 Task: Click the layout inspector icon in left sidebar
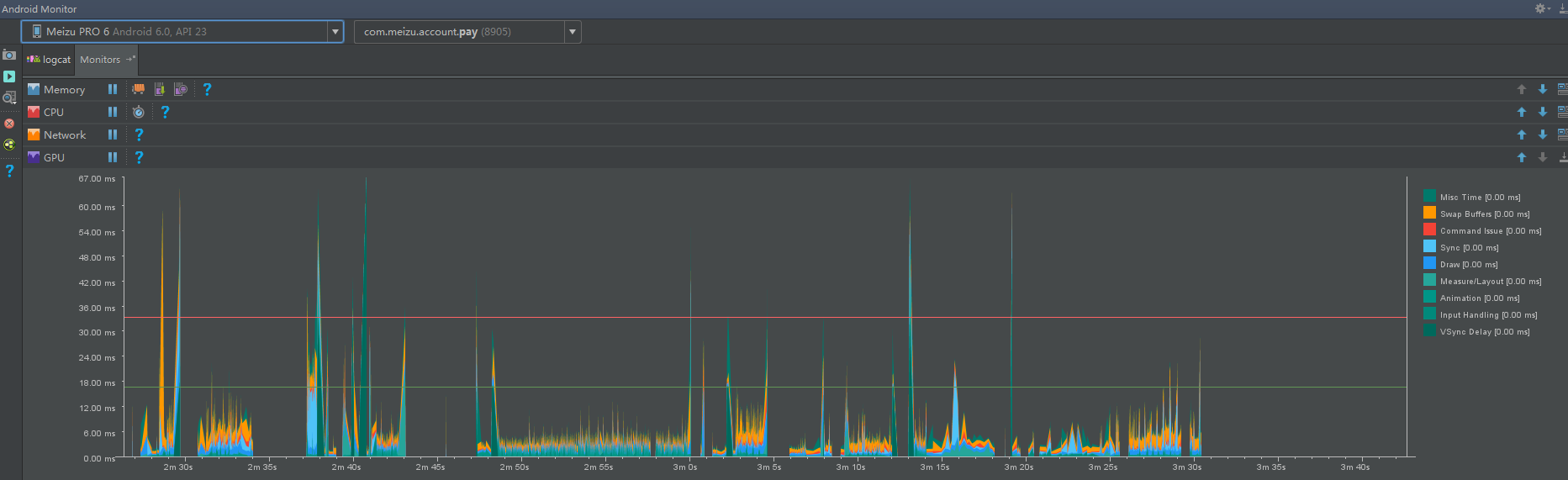[9, 145]
